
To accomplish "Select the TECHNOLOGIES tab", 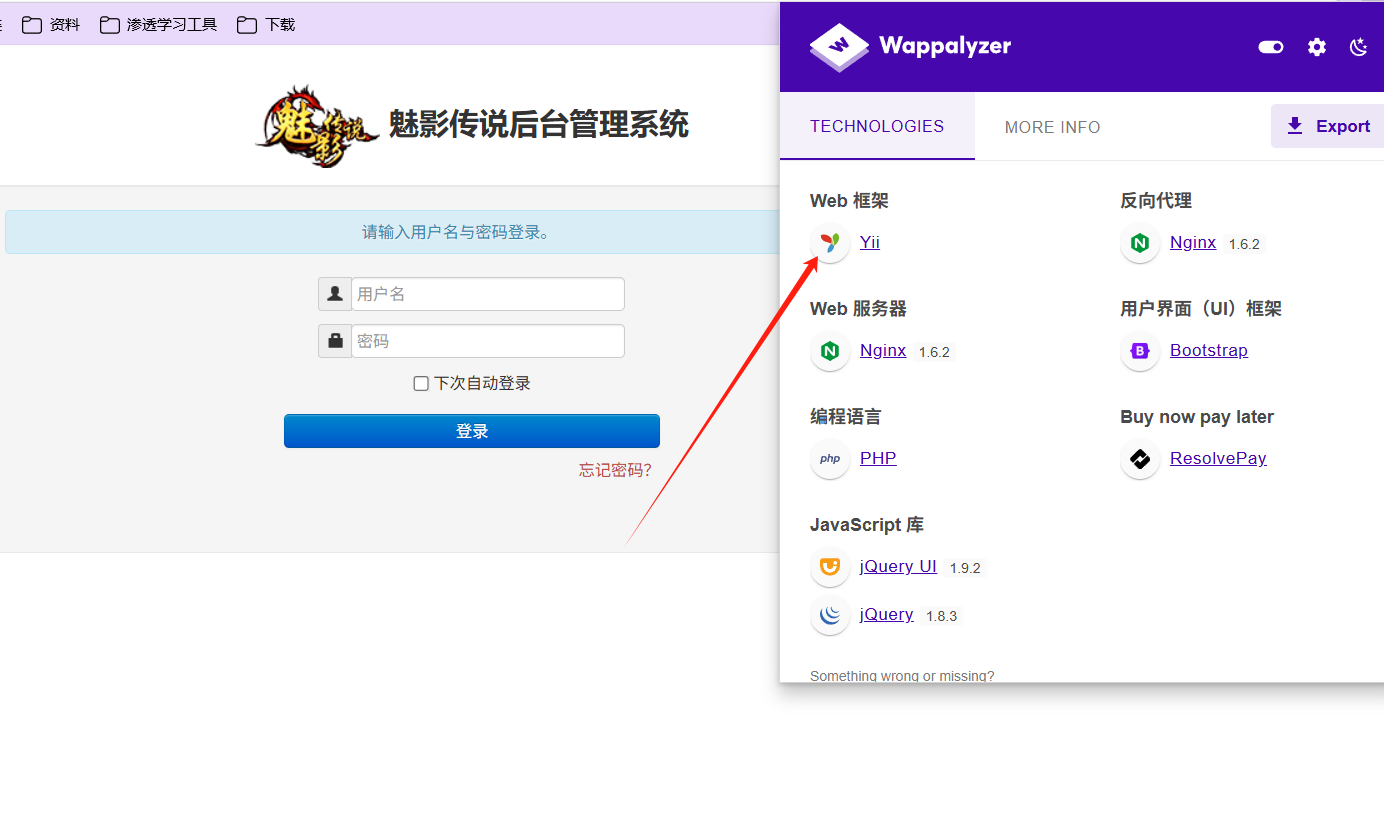I will 877,126.
